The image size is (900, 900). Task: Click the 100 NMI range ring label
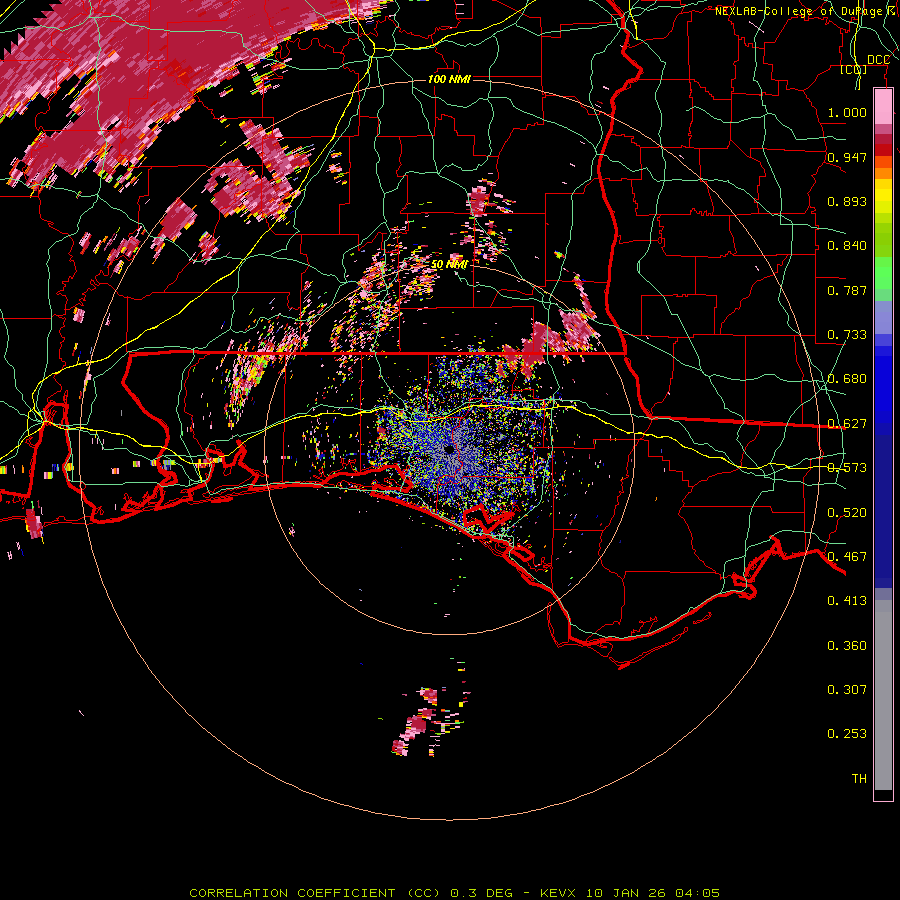pyautogui.click(x=449, y=79)
